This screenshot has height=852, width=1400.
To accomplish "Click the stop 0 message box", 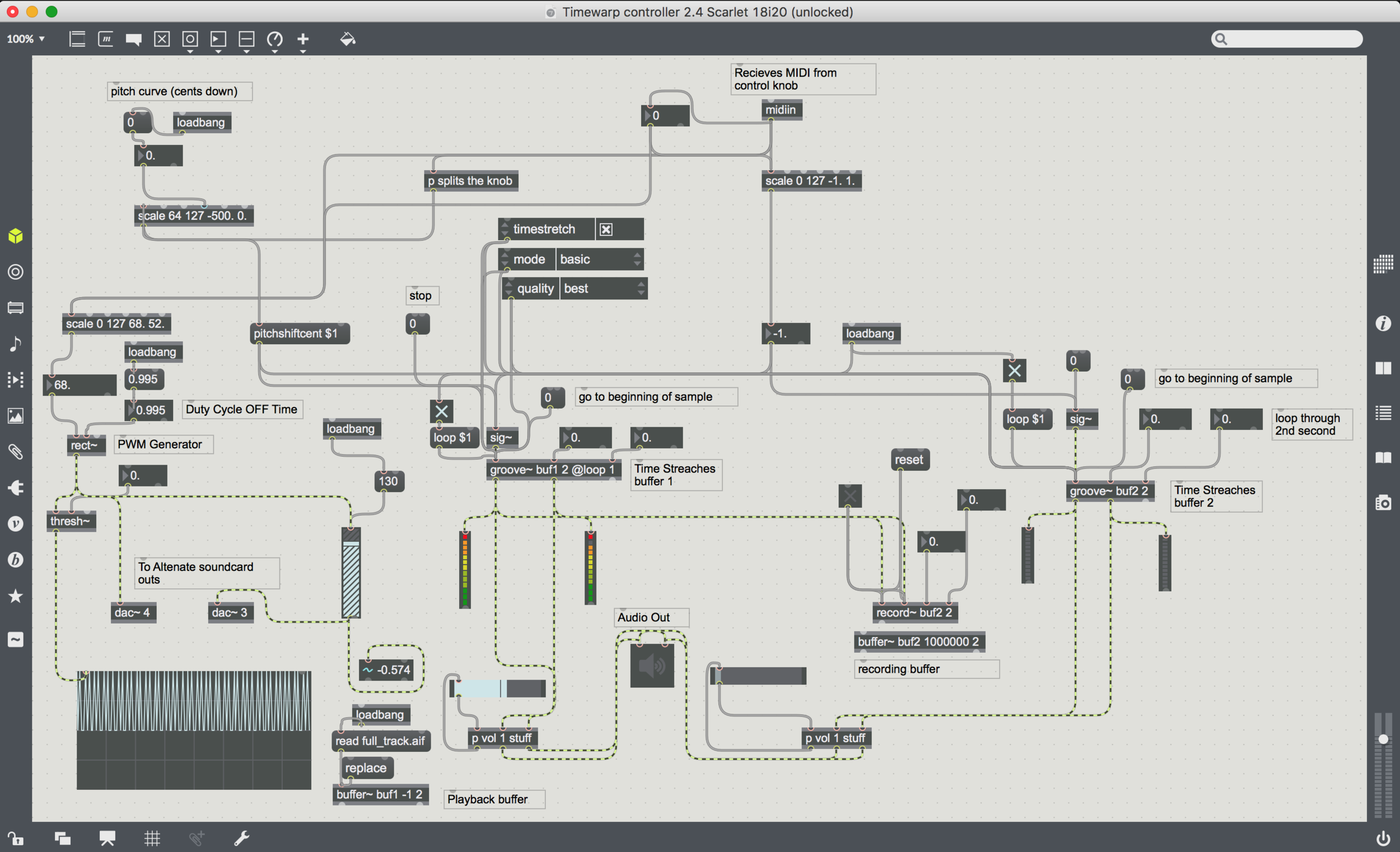I will [x=417, y=324].
